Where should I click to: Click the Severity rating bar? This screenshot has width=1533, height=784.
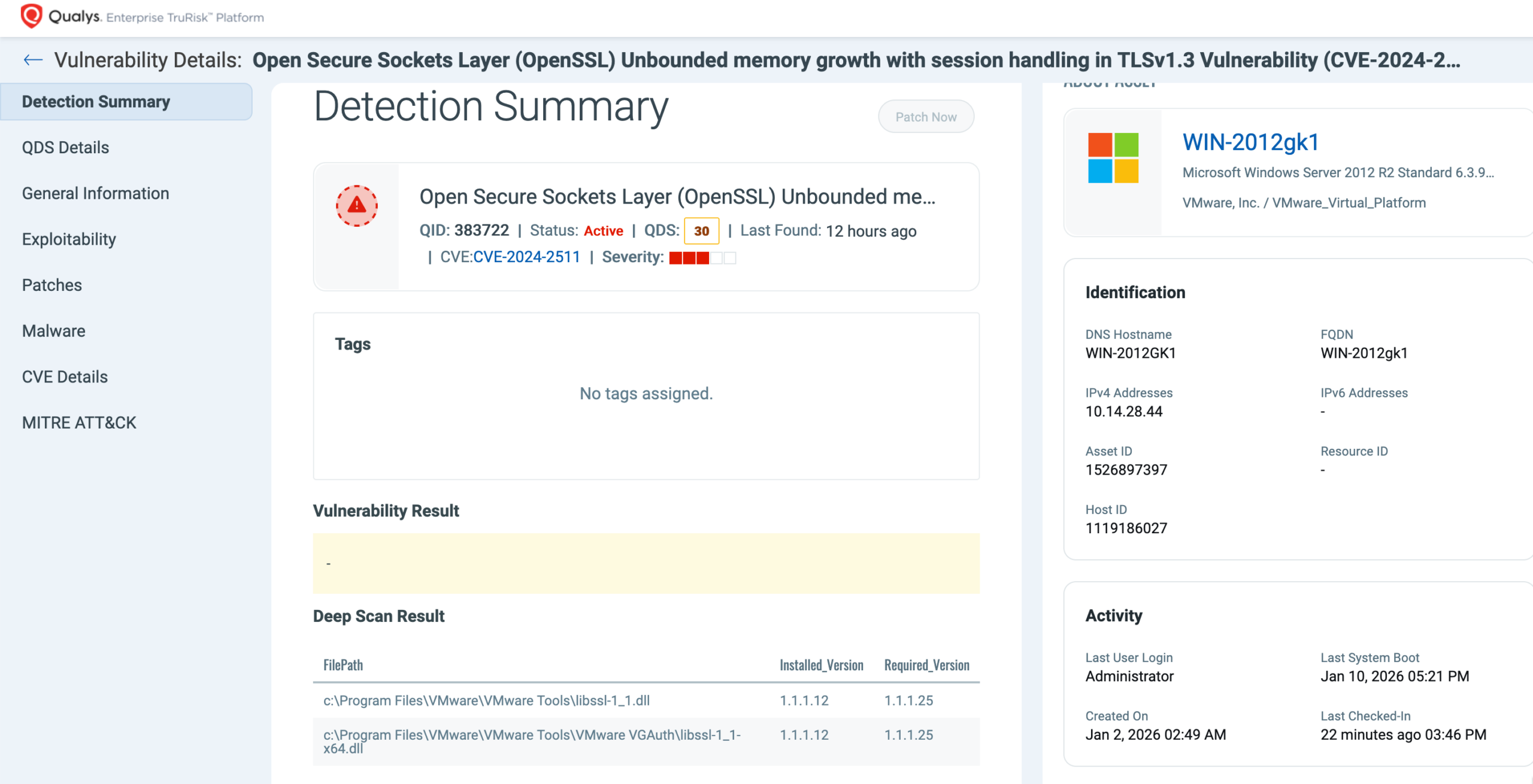[700, 257]
